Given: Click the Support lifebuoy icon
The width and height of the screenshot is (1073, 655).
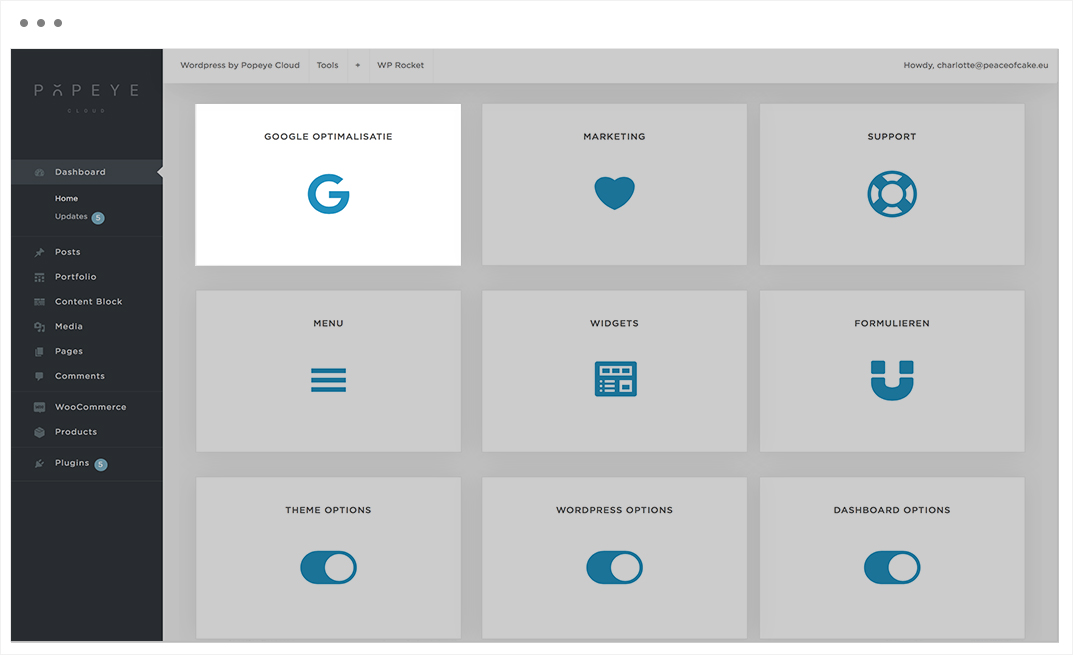Looking at the screenshot, I should pos(892,194).
